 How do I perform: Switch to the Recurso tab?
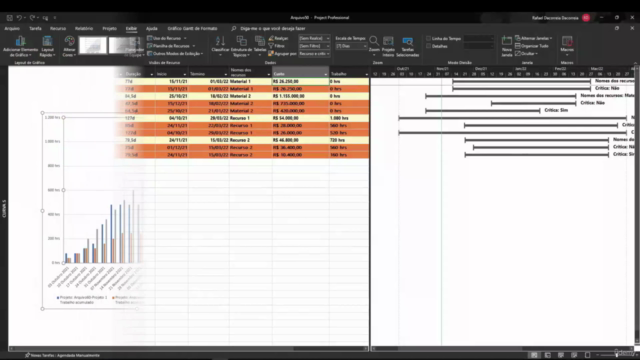pos(58,29)
